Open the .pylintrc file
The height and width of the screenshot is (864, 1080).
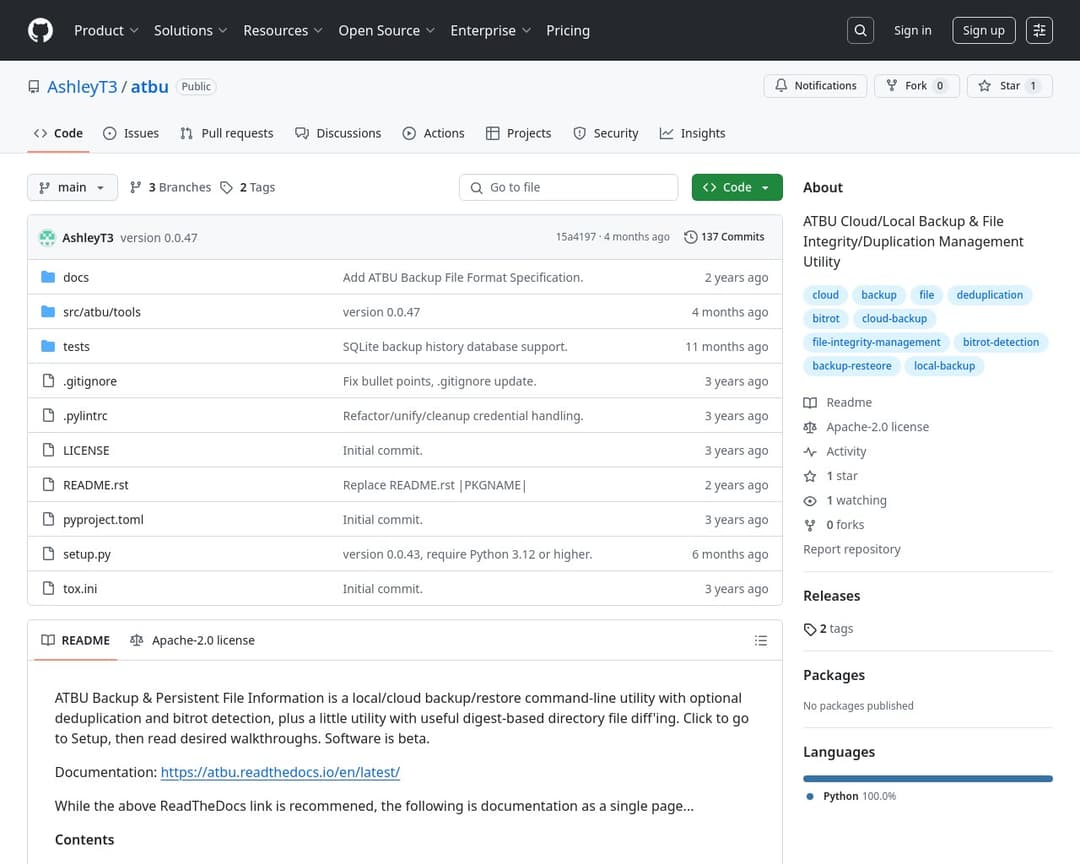click(x=85, y=415)
